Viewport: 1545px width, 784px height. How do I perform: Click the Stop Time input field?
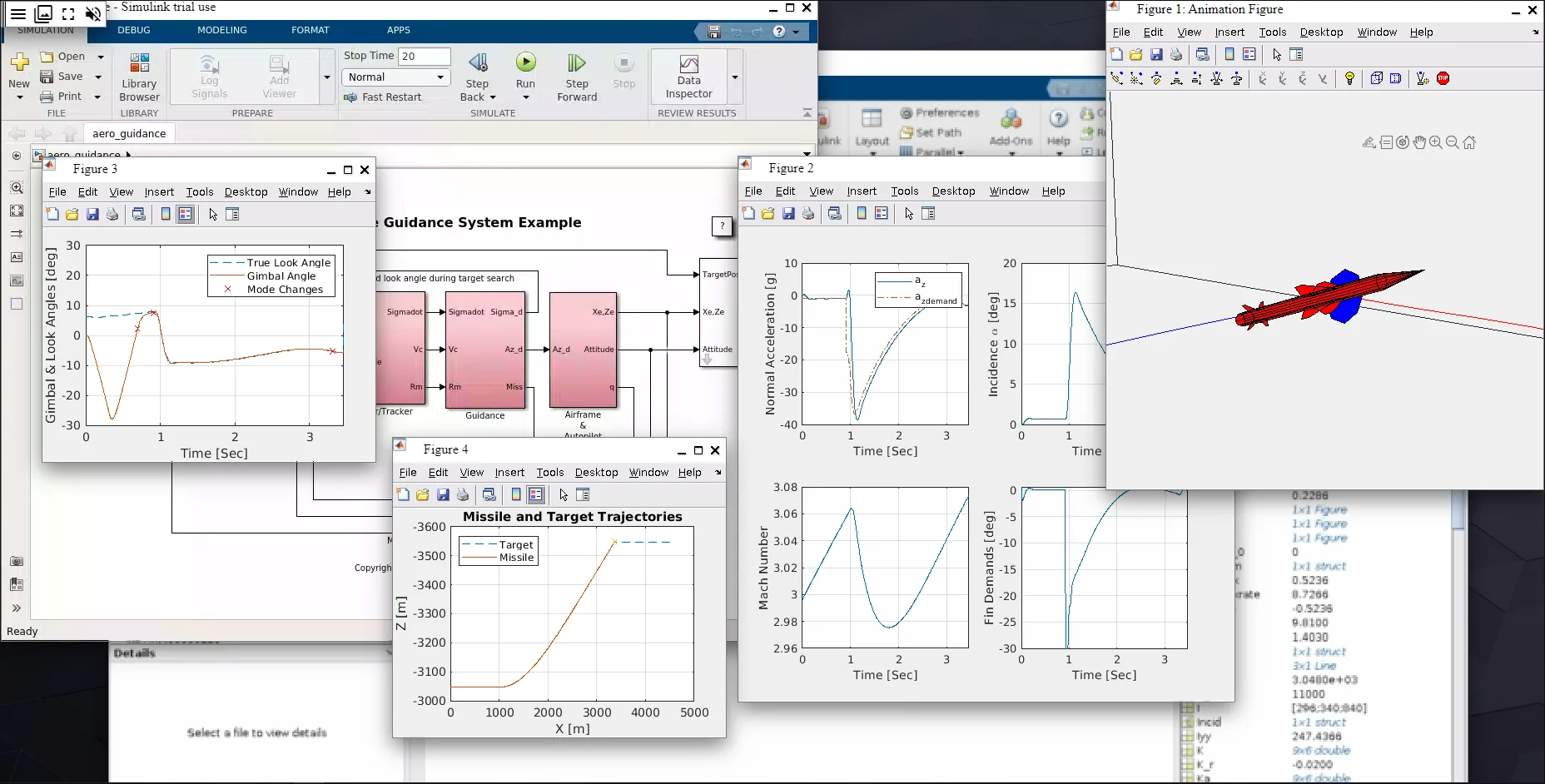click(424, 56)
